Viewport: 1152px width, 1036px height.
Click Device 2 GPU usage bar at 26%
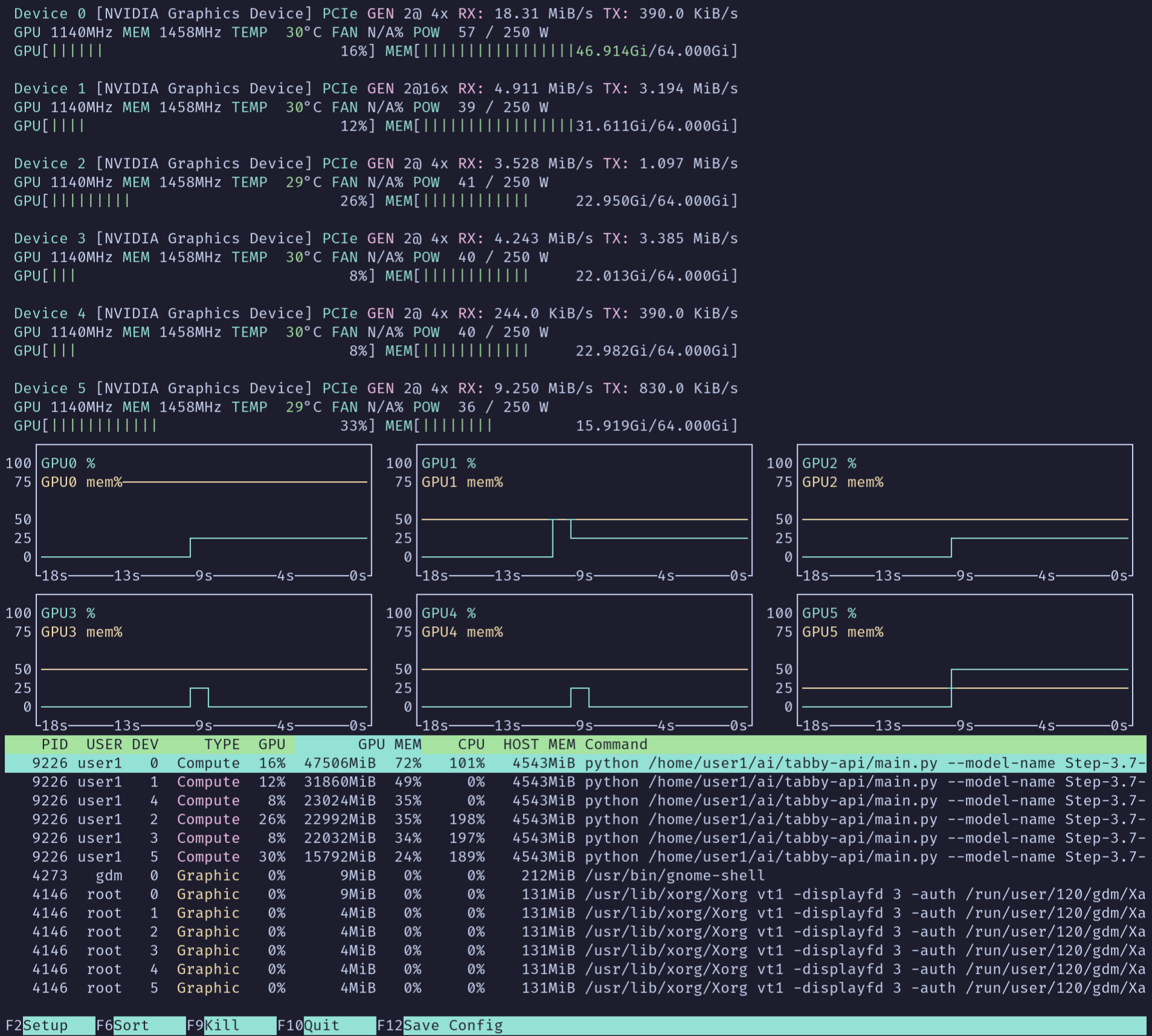pos(195,201)
